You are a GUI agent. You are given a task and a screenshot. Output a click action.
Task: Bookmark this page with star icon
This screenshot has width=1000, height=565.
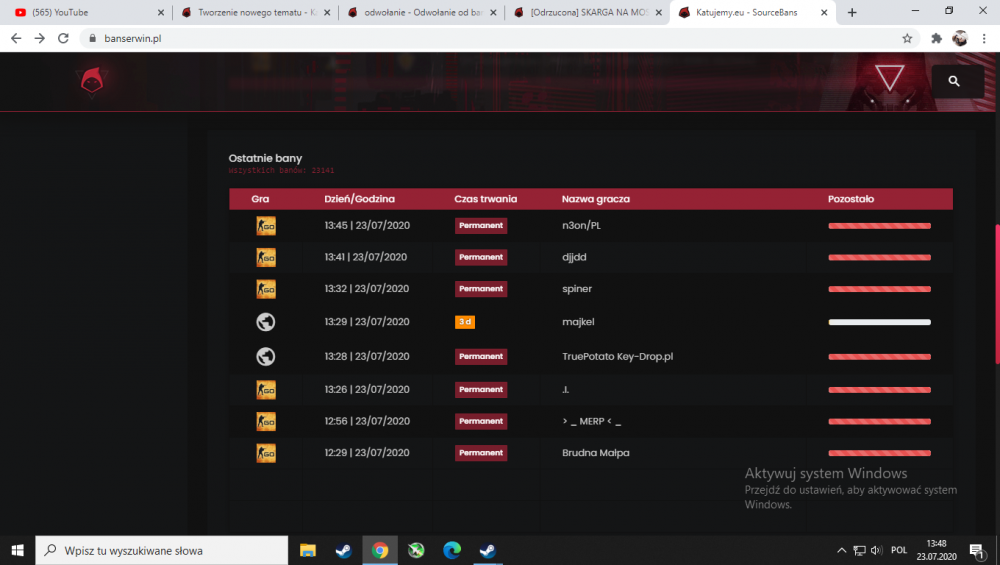tap(907, 38)
